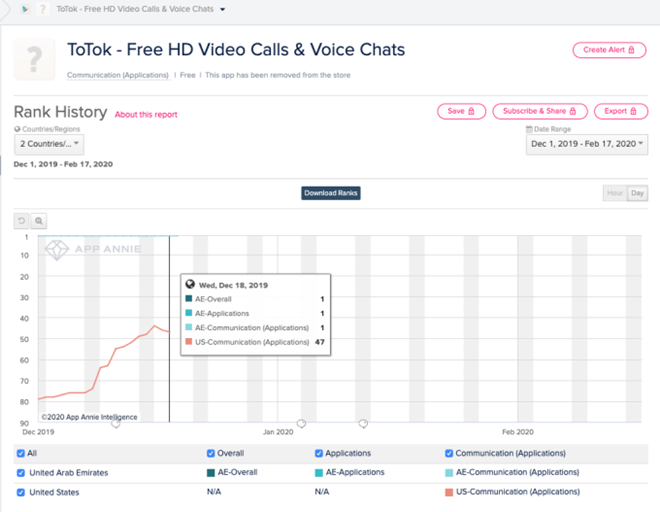Click the Download Ranks button

tap(331, 193)
